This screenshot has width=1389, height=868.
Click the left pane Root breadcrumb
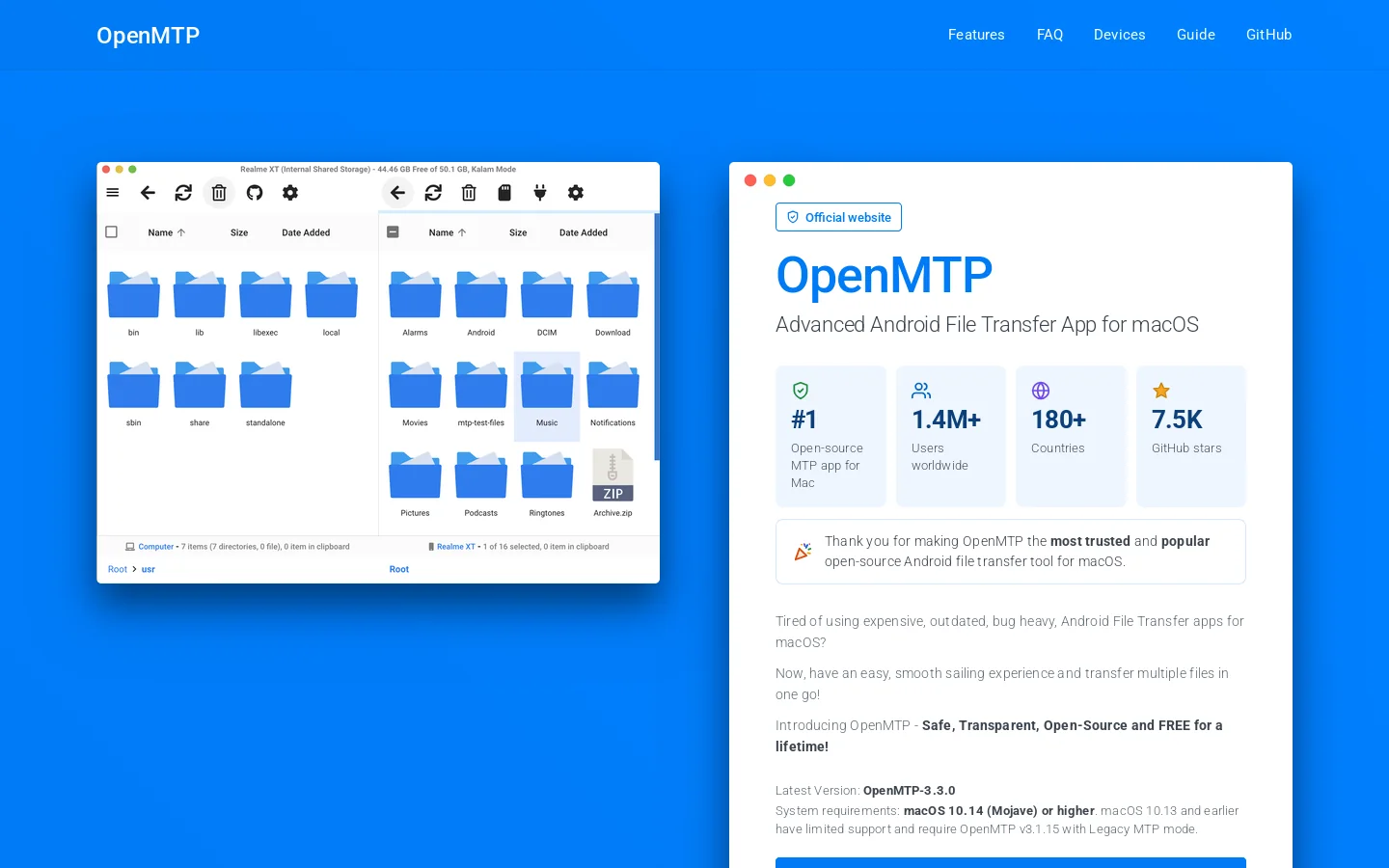tap(118, 570)
